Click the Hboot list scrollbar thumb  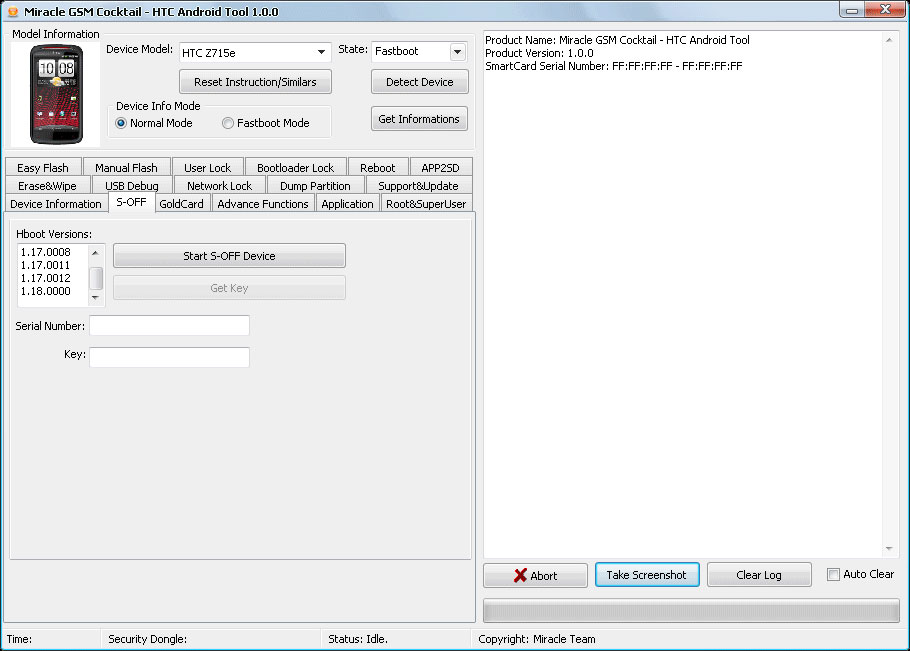point(96,278)
